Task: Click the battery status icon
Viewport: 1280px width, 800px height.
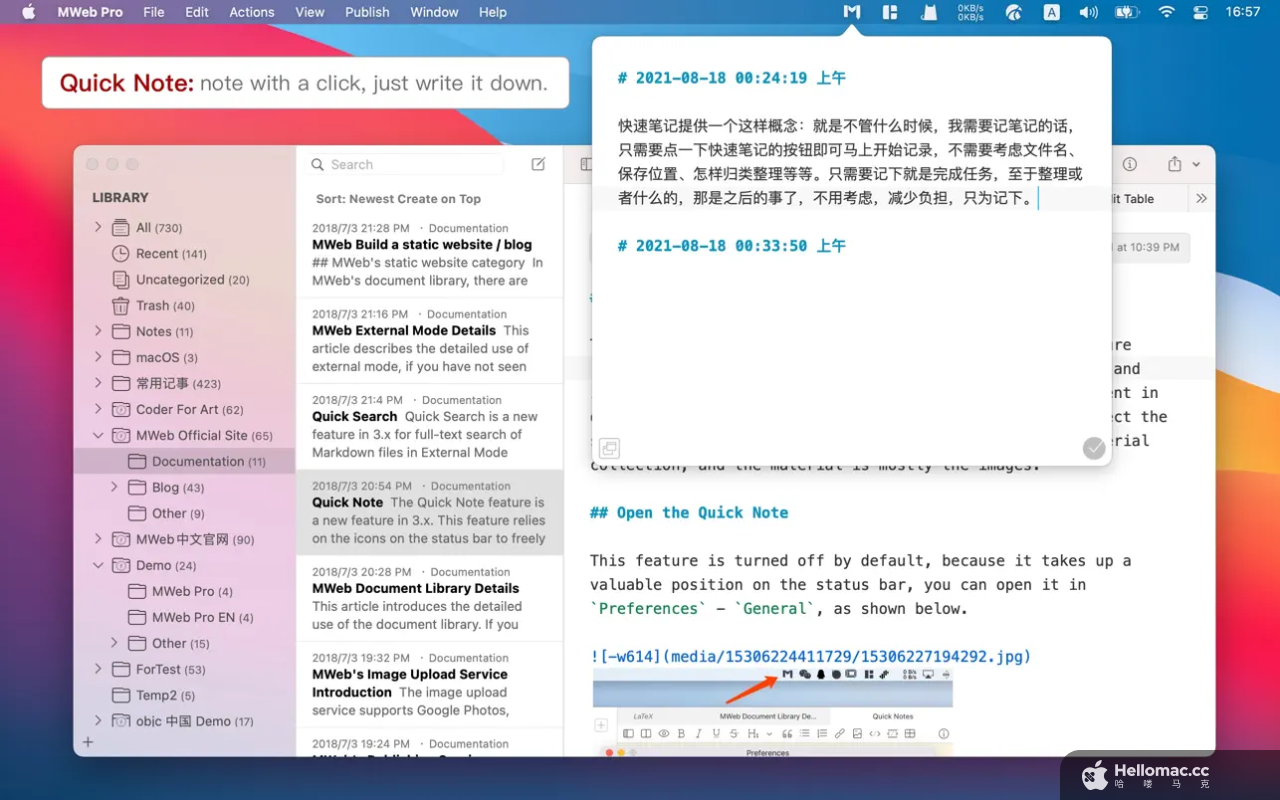Action: (x=1127, y=12)
